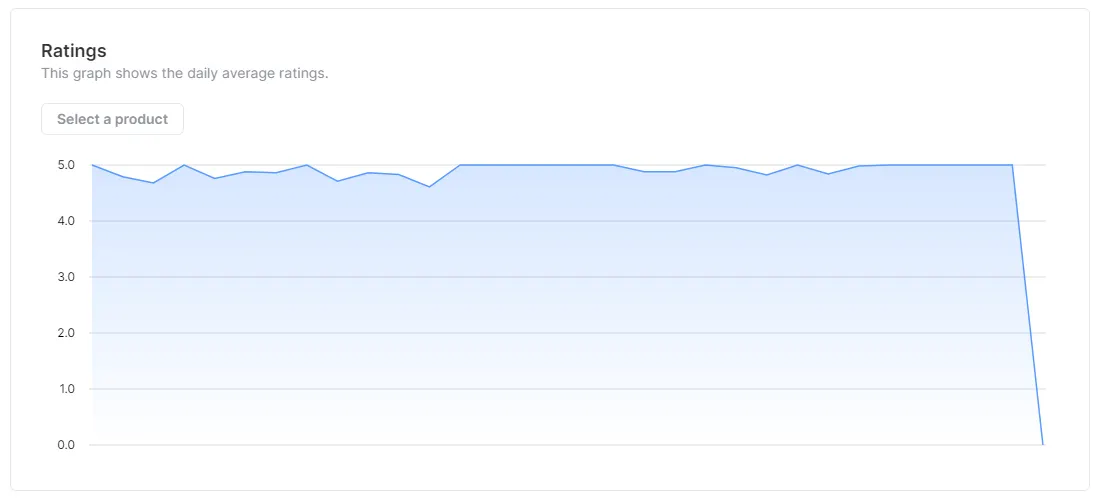Click the Ratings heading
Screen dimensions: 1101x498
(x=74, y=51)
